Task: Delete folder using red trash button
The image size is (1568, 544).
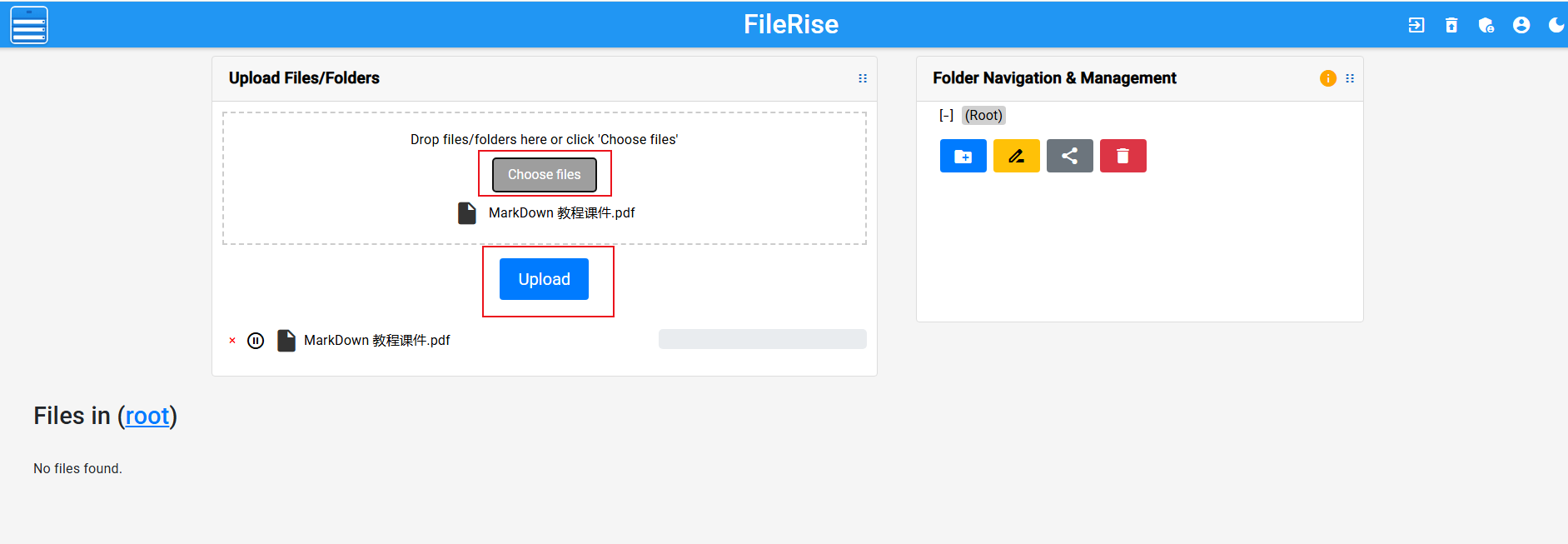Action: pos(1123,156)
